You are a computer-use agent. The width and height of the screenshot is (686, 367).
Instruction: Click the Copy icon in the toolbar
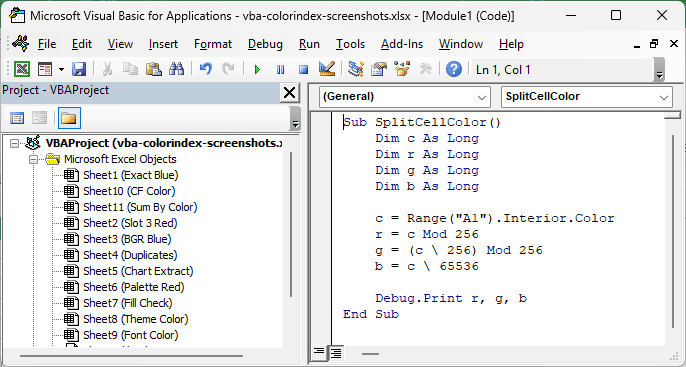130,69
